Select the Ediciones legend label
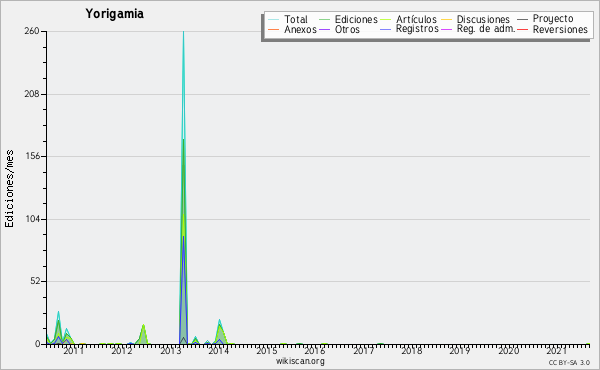 [x=356, y=19]
